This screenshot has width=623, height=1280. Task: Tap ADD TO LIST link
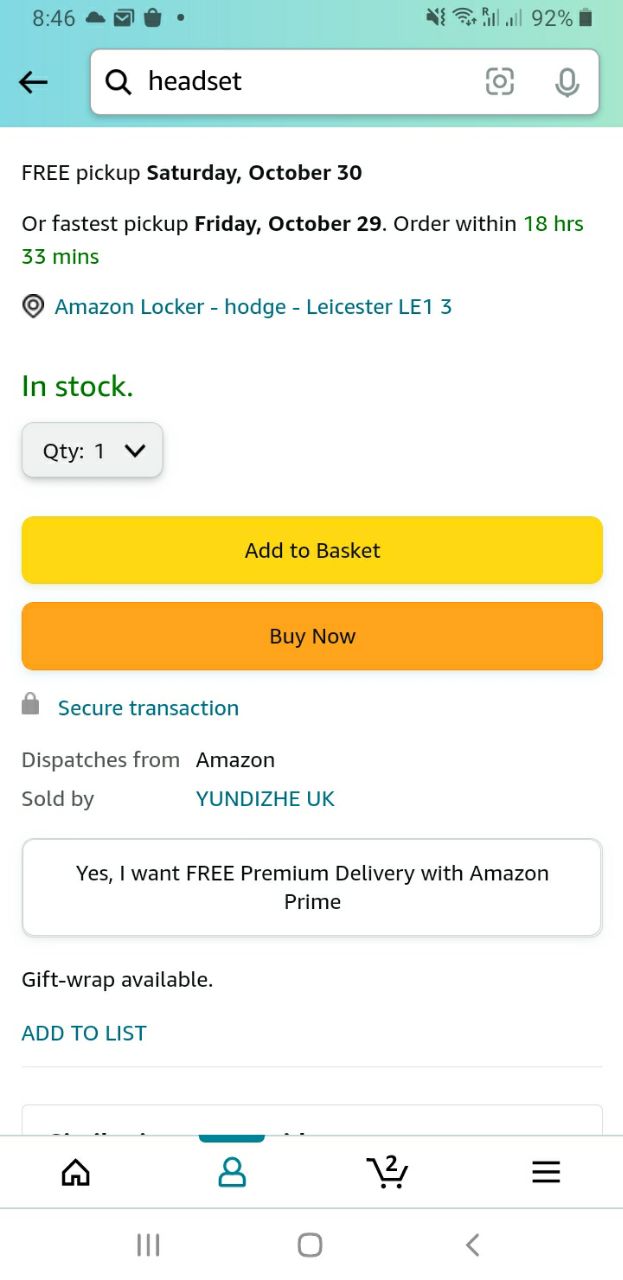tap(84, 1033)
